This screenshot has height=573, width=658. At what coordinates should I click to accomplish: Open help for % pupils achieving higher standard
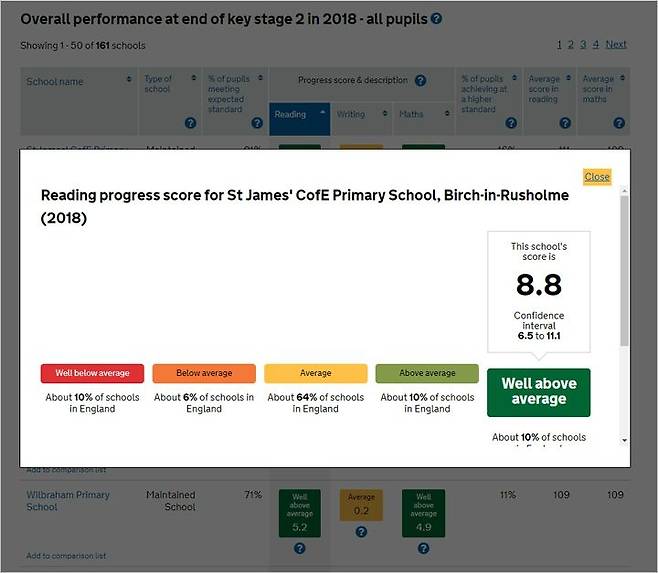(511, 123)
